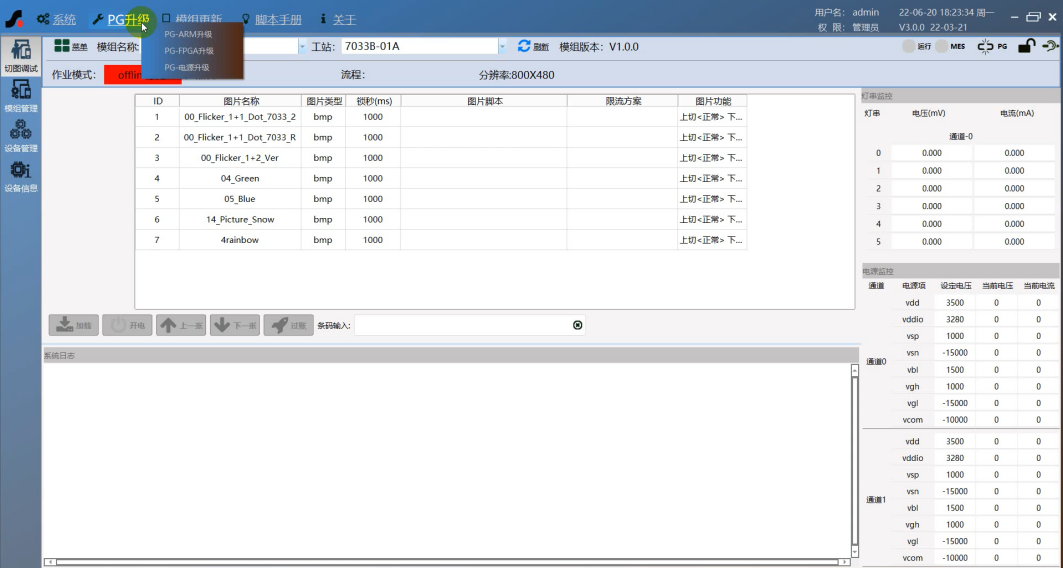Open the 切图调试 sidebar panel
The height and width of the screenshot is (568, 1063).
[x=20, y=55]
